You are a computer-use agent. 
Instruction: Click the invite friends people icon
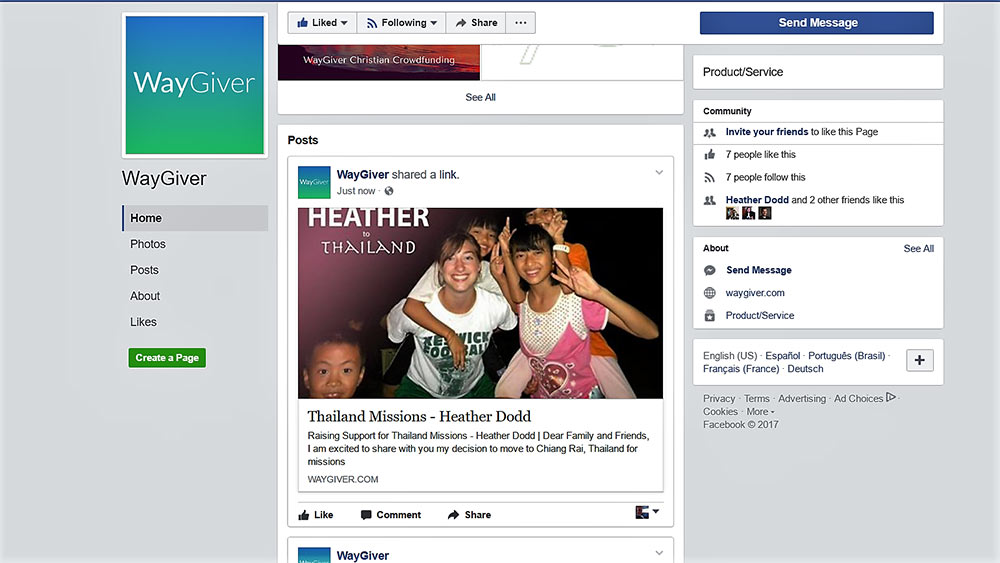point(709,133)
